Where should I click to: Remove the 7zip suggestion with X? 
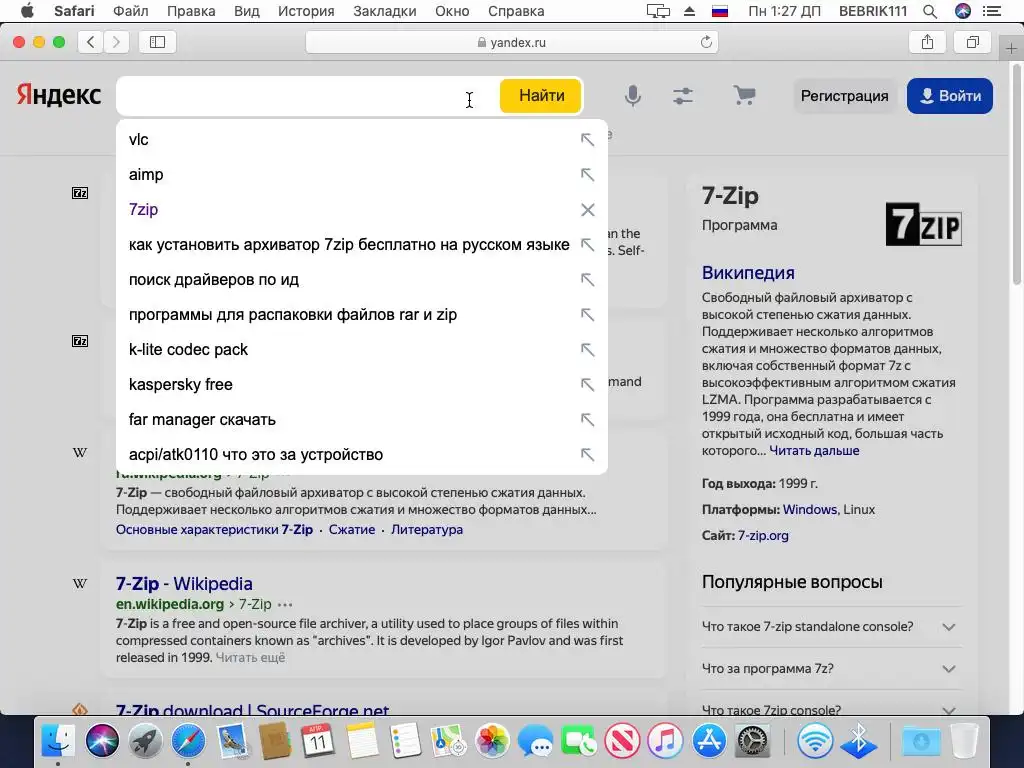[x=588, y=210]
